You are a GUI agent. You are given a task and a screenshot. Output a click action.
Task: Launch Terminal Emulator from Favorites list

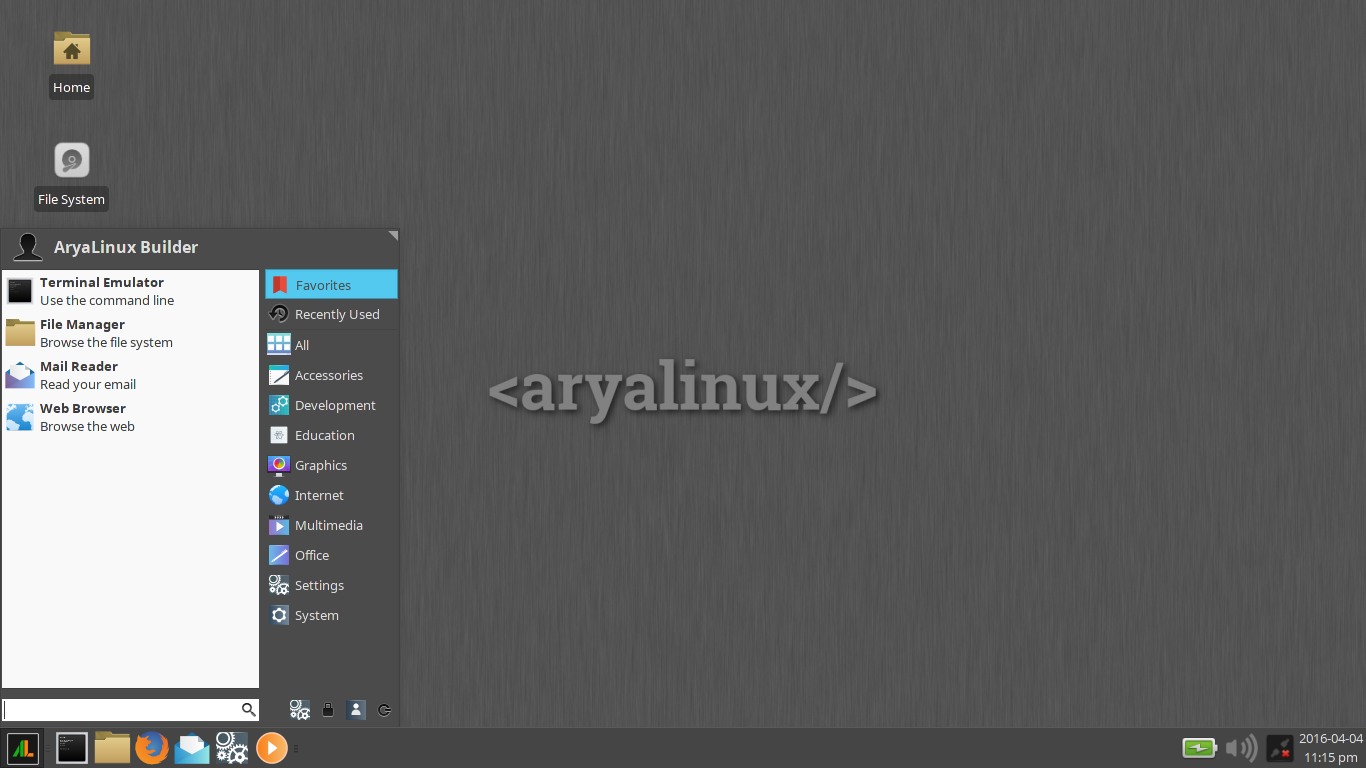(130, 291)
